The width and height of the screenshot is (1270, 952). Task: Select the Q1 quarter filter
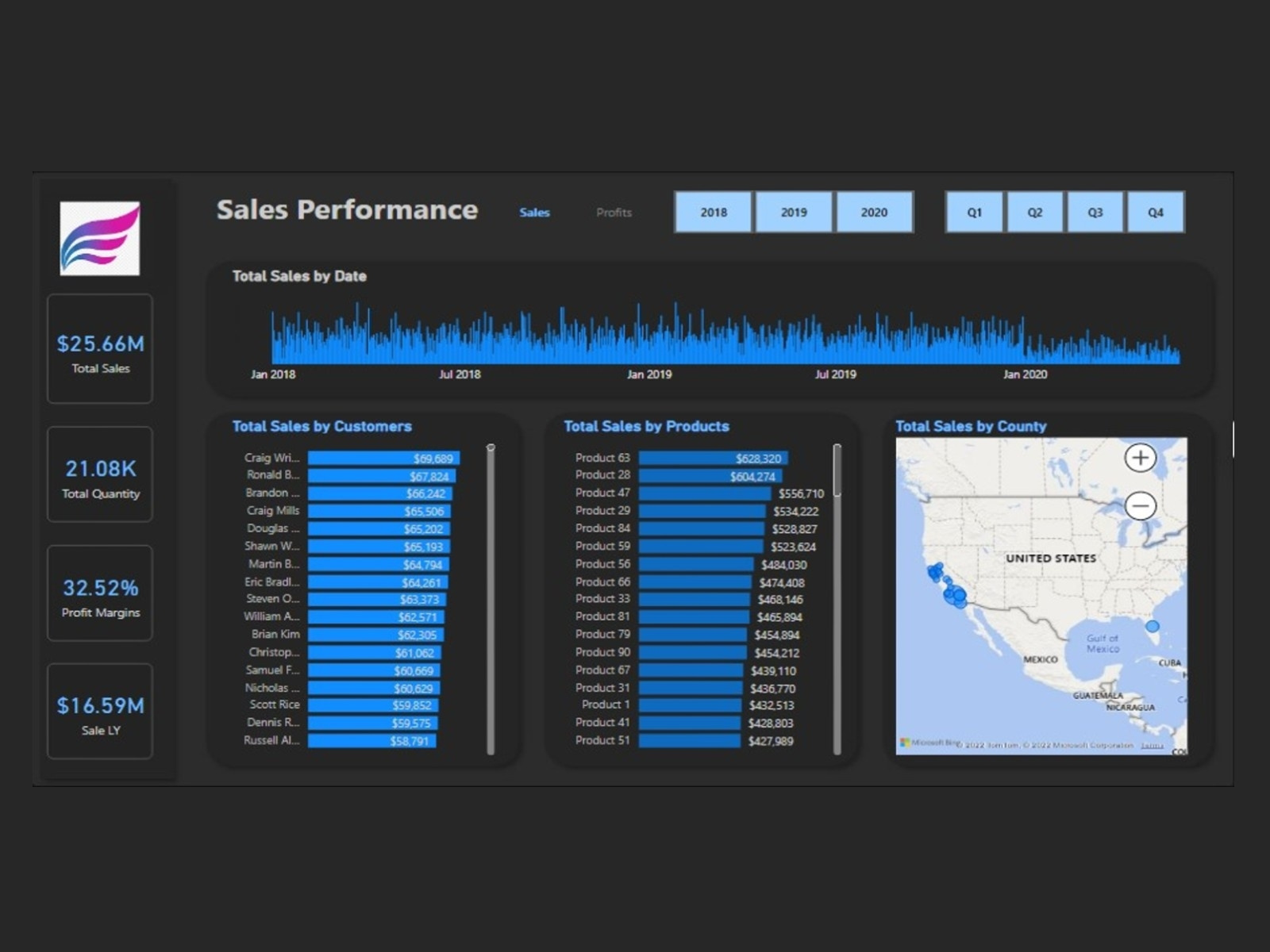tap(975, 212)
